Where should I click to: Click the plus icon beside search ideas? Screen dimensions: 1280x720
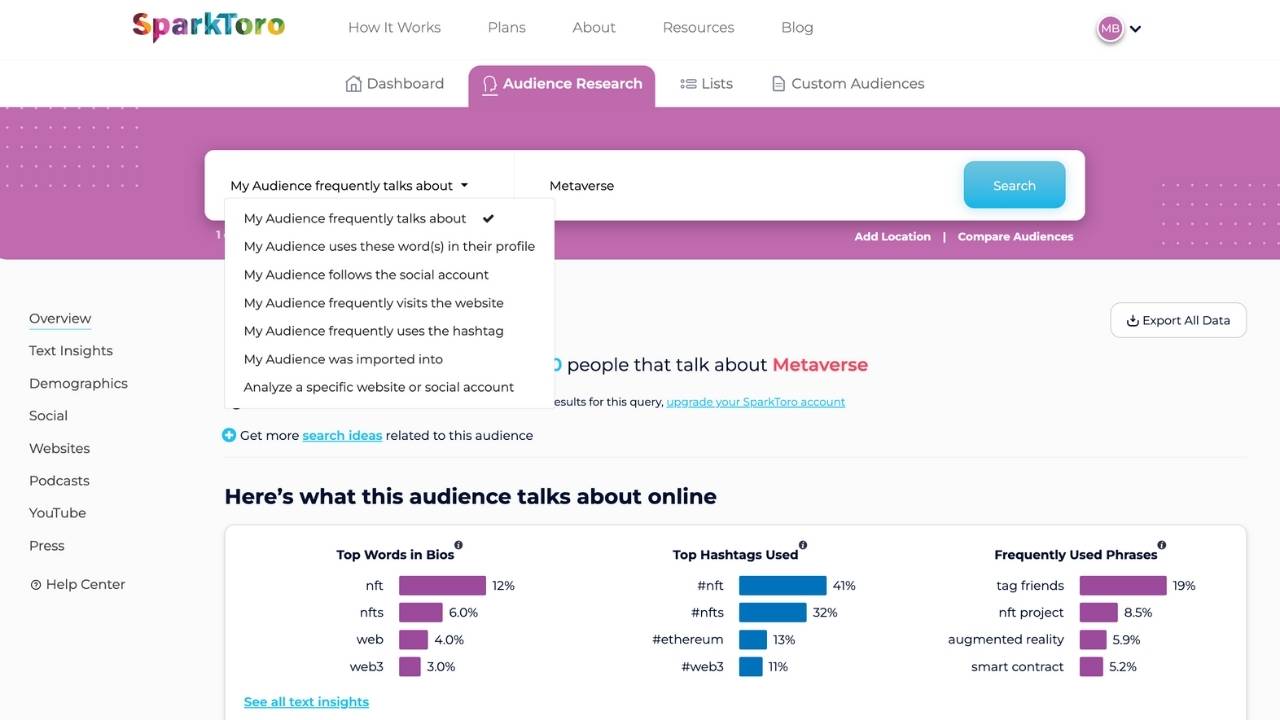[x=229, y=435]
